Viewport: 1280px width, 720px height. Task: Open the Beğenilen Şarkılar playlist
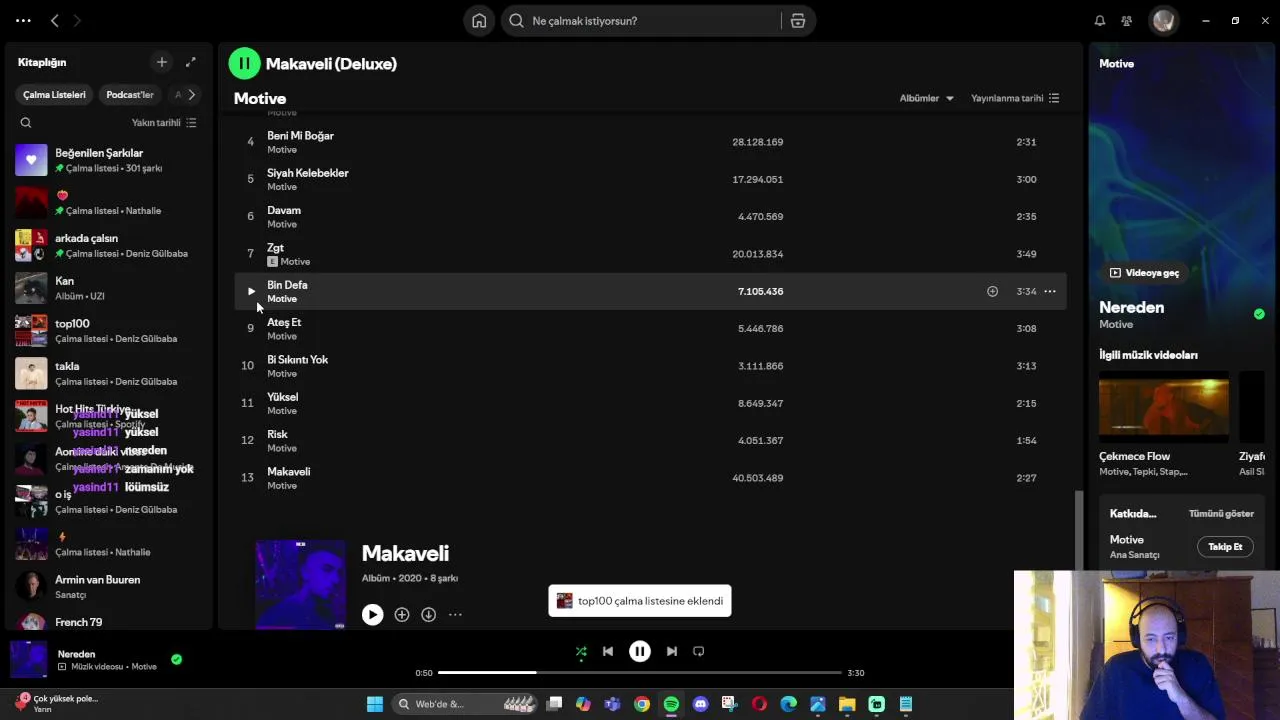(110, 160)
